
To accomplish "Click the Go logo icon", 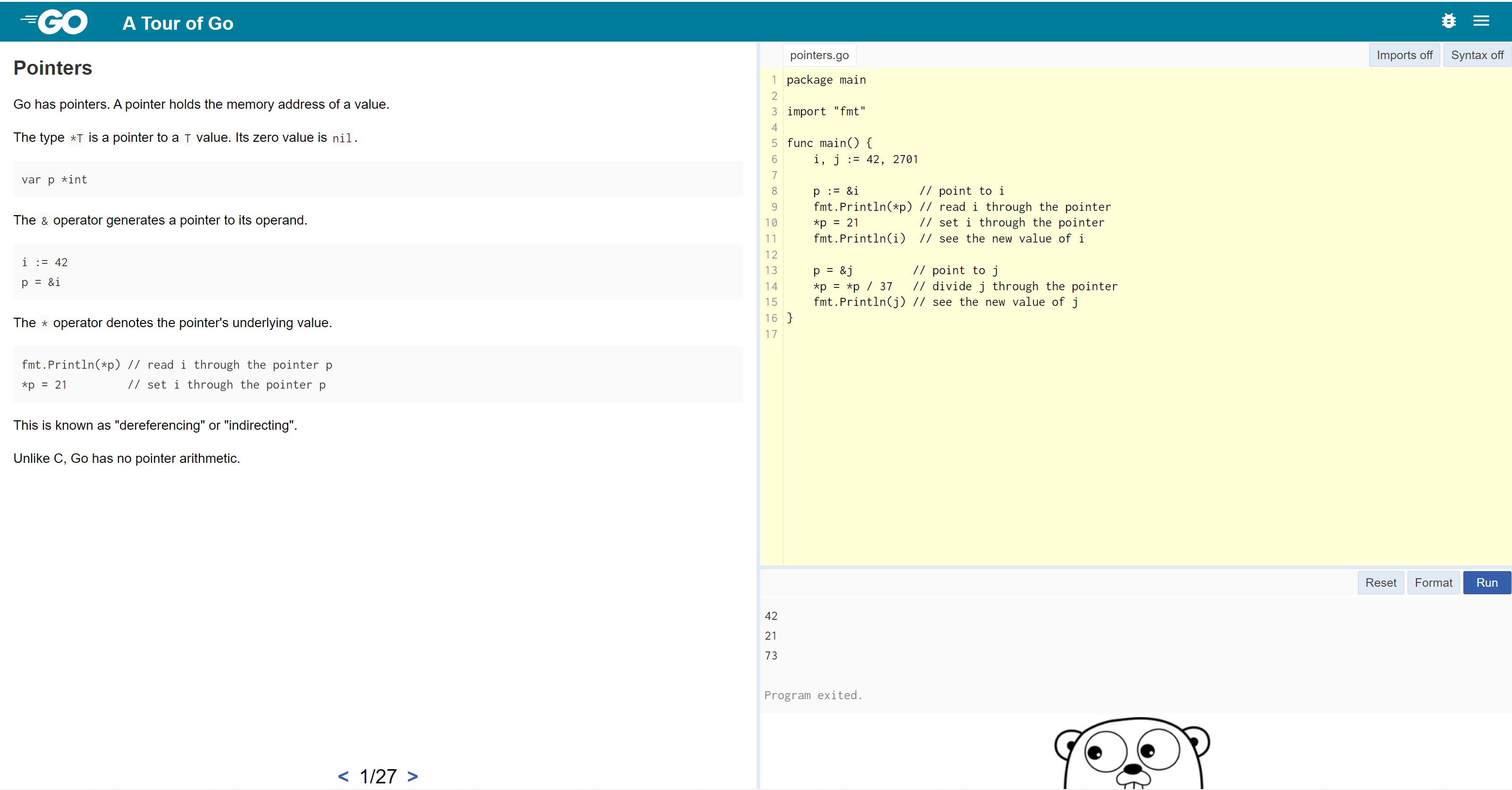I will [x=54, y=22].
